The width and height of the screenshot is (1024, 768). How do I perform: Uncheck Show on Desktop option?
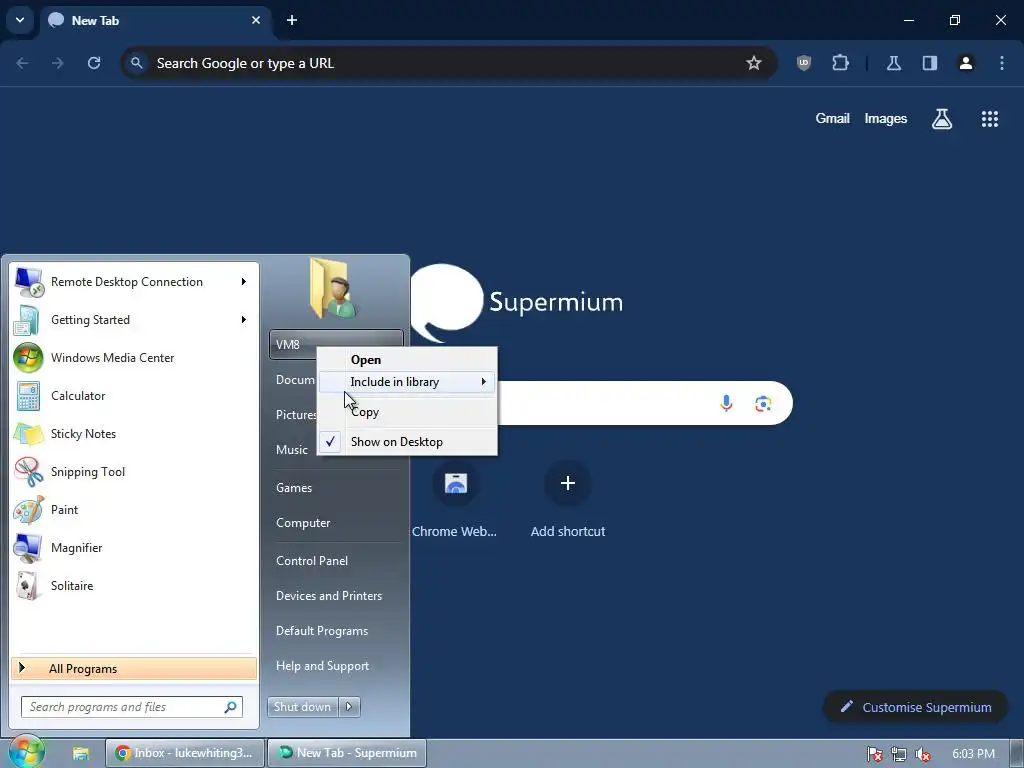(407, 442)
